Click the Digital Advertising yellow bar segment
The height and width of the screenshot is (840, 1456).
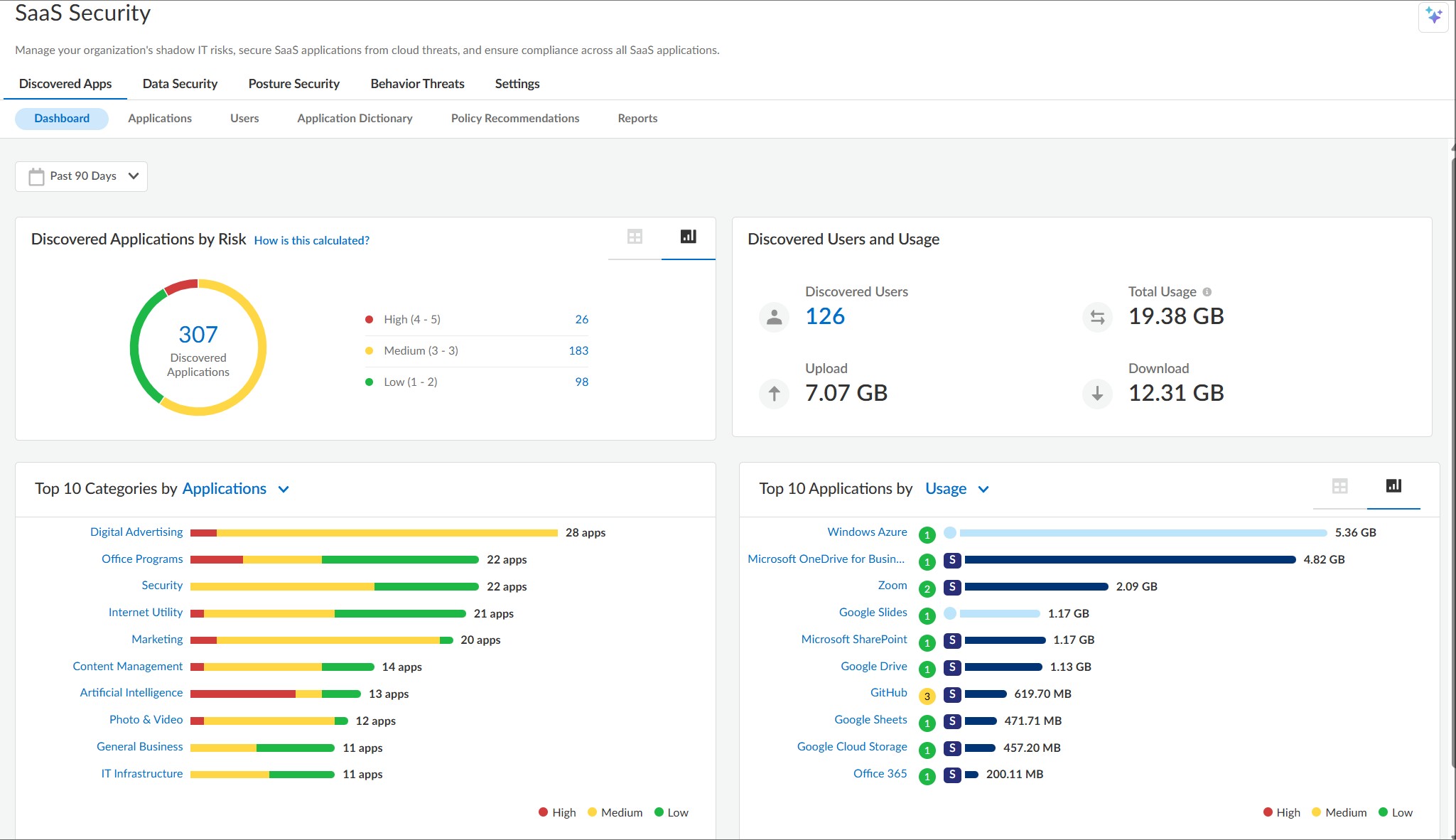pyautogui.click(x=387, y=533)
